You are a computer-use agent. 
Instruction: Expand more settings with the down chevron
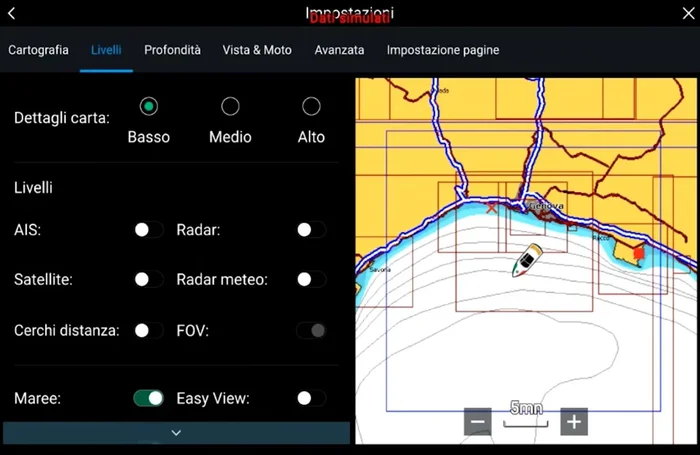(176, 432)
